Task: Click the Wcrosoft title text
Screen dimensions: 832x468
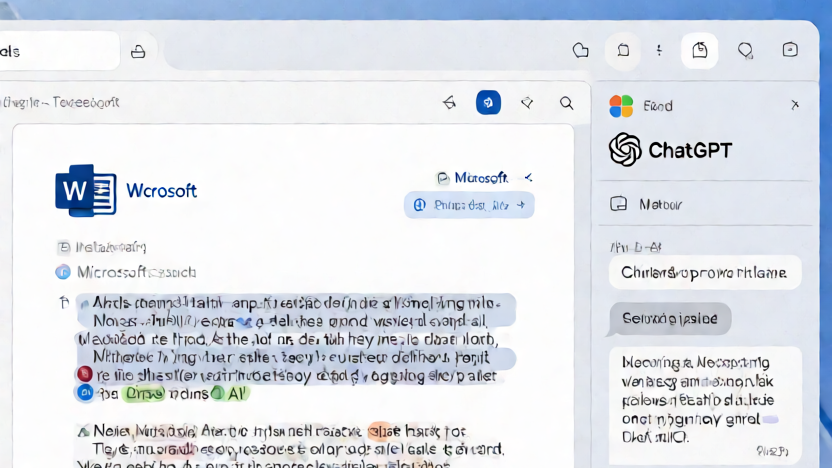Action: pyautogui.click(x=161, y=190)
